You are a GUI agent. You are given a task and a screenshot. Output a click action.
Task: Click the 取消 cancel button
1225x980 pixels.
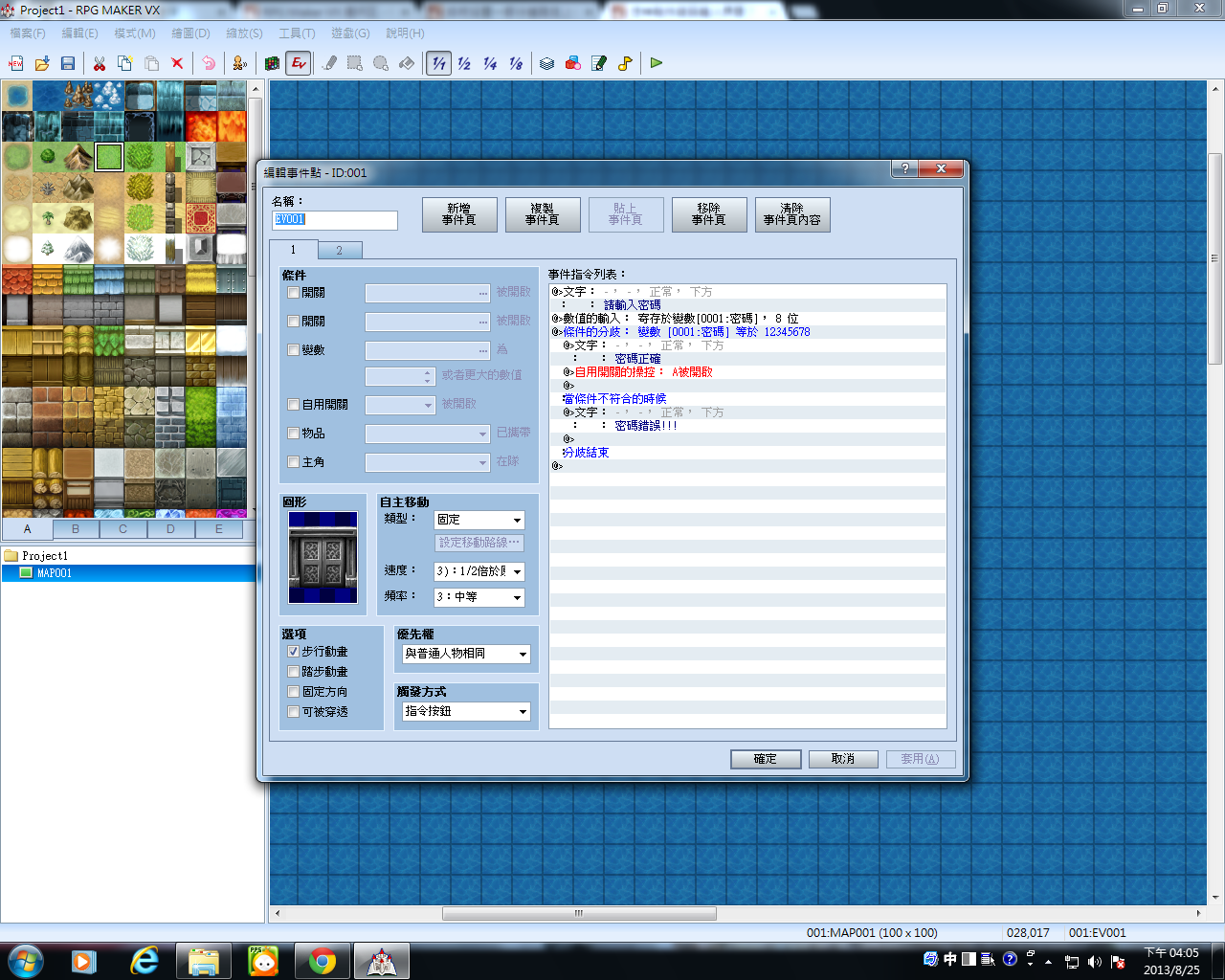(x=843, y=759)
